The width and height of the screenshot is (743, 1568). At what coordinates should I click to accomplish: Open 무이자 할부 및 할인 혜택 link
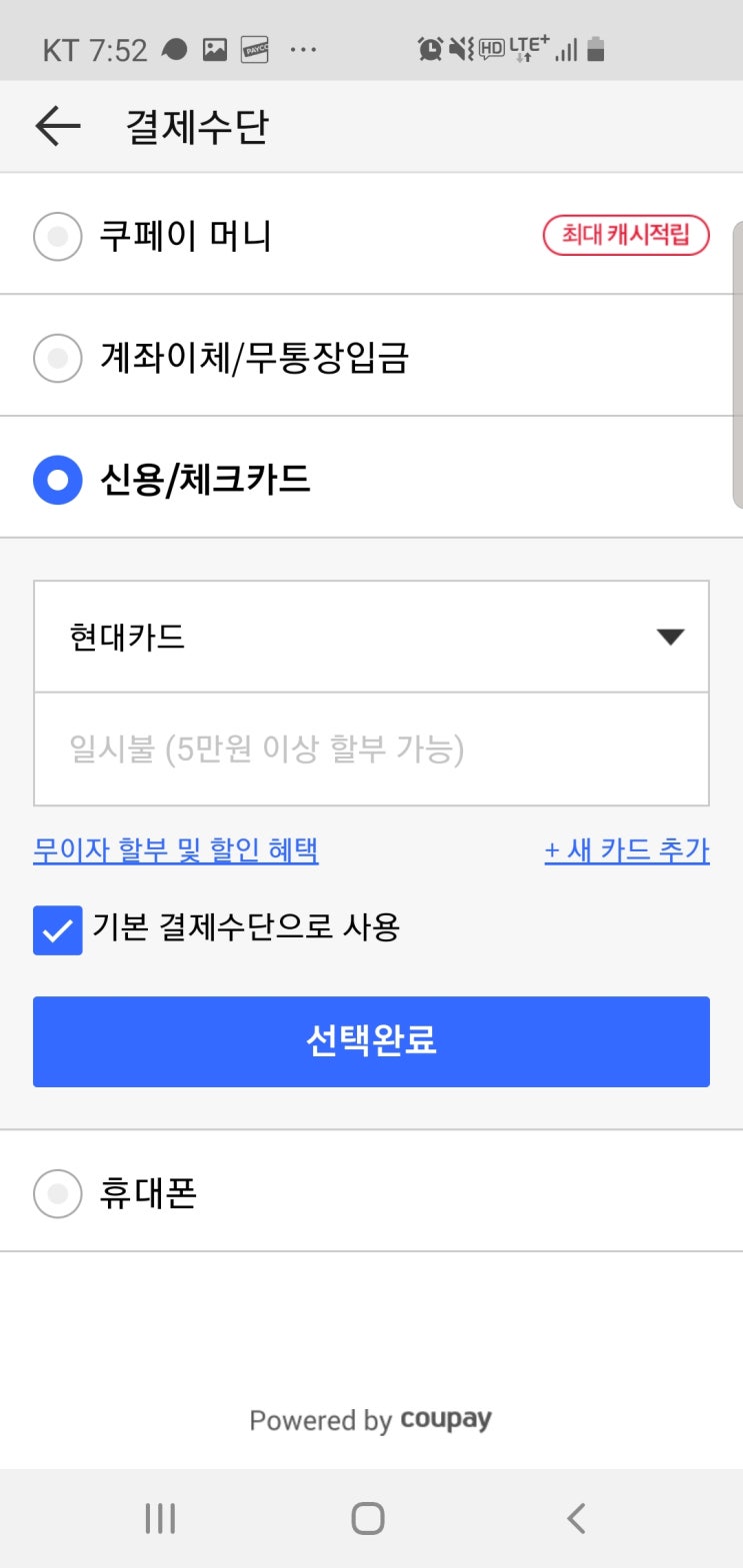tap(176, 850)
